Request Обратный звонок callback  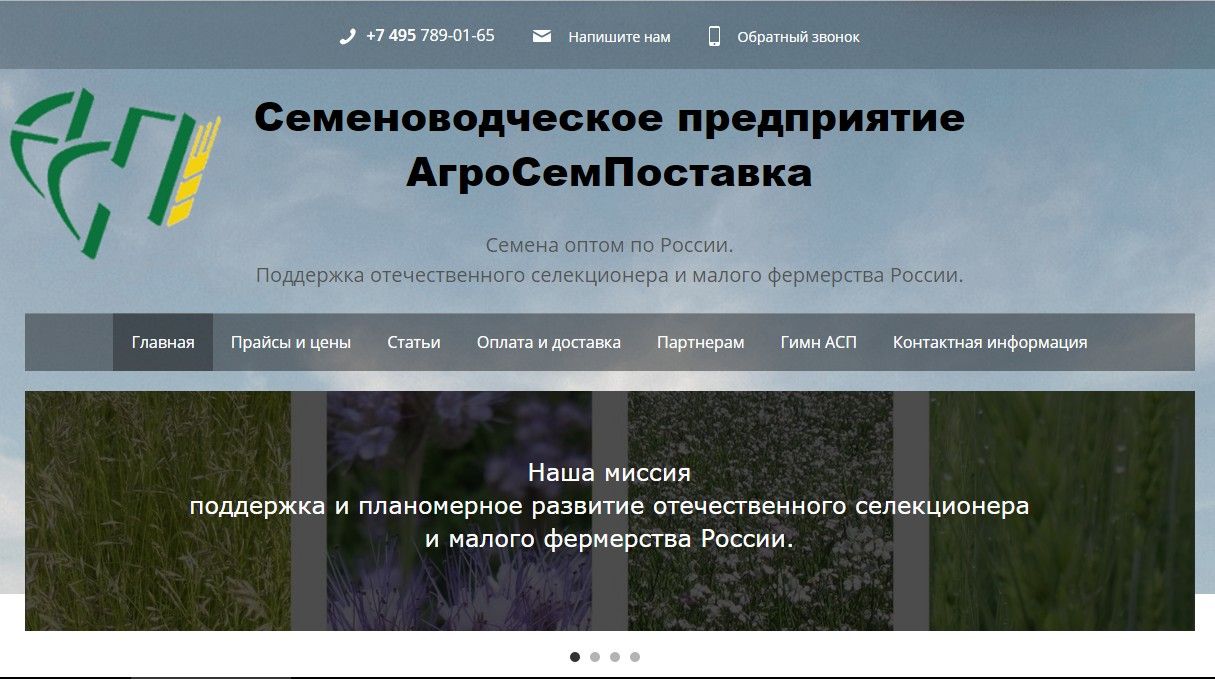tap(798, 37)
